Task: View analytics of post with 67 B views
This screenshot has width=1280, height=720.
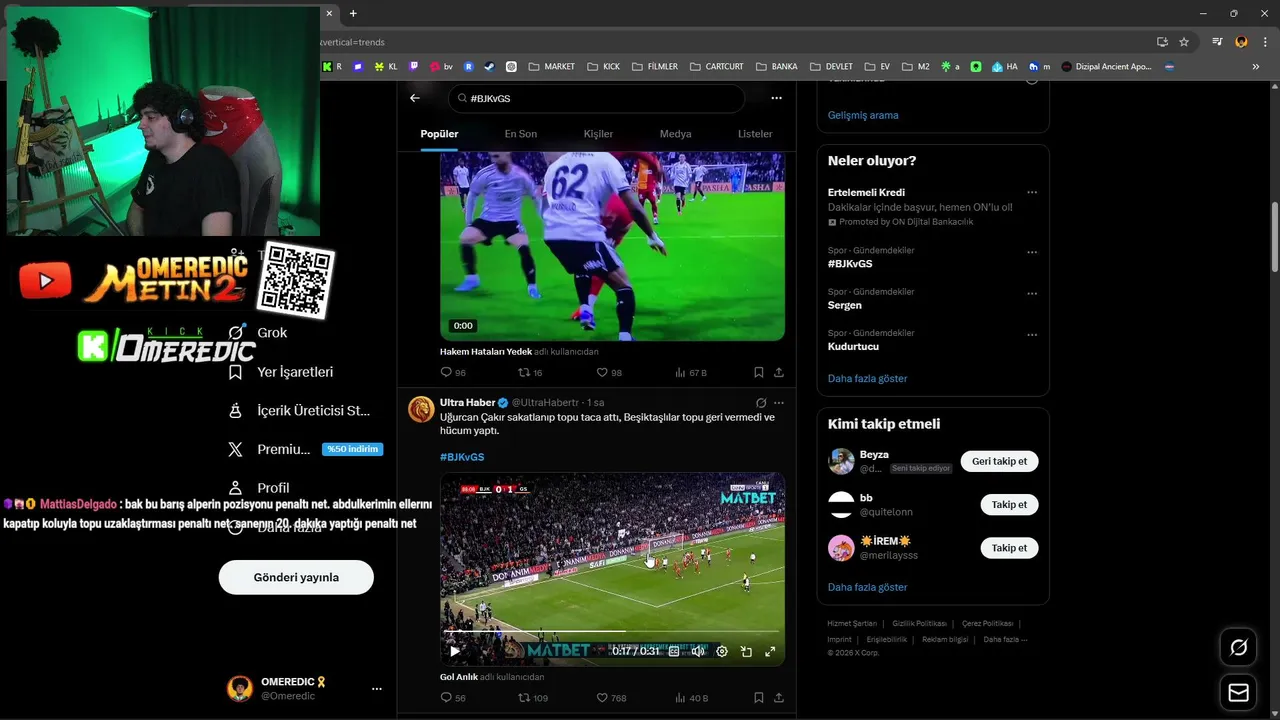Action: 691,372
